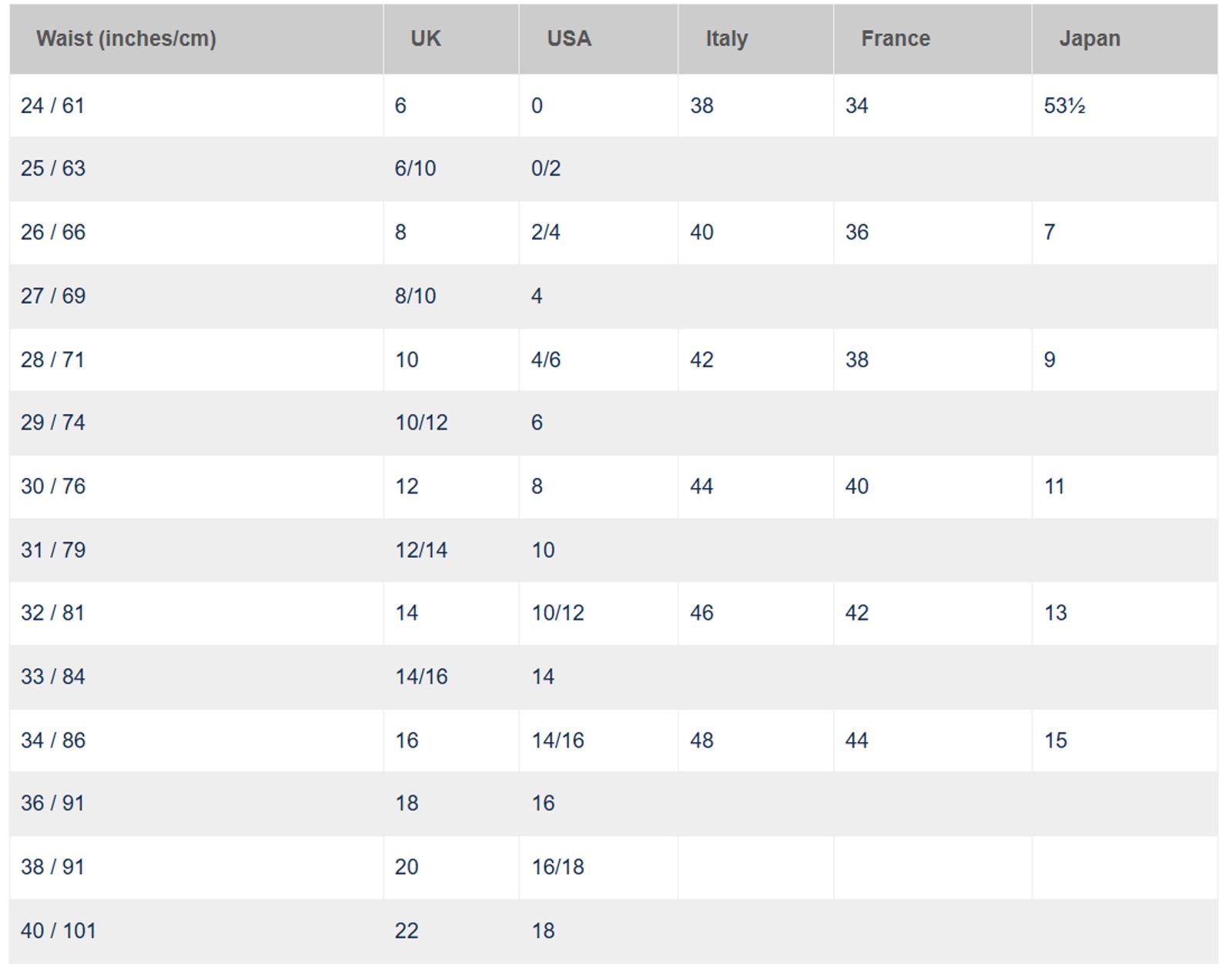Click the UK size 6/10 cell
The width and height of the screenshot is (1232, 974).
(x=415, y=169)
